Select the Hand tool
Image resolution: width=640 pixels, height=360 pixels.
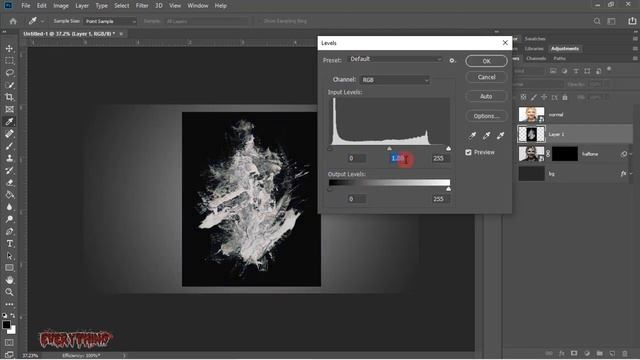pyautogui.click(x=9, y=280)
